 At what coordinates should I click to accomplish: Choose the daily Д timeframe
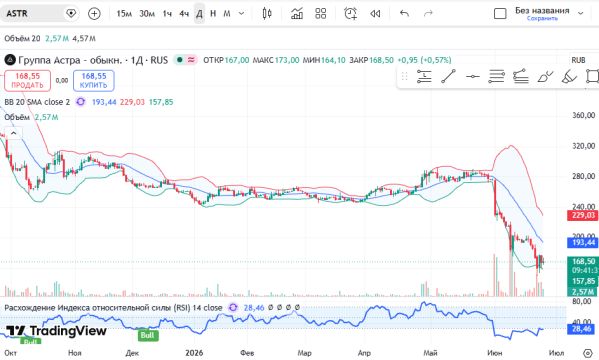point(199,14)
